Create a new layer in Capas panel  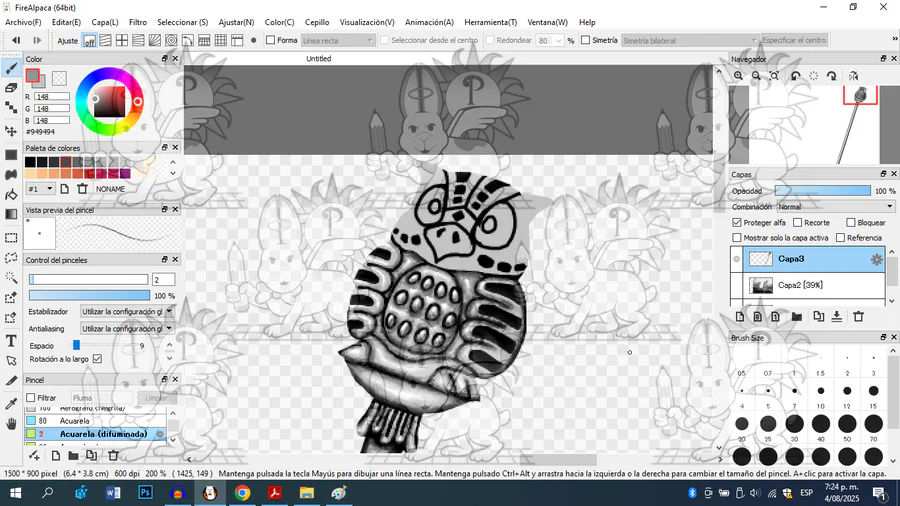point(740,317)
